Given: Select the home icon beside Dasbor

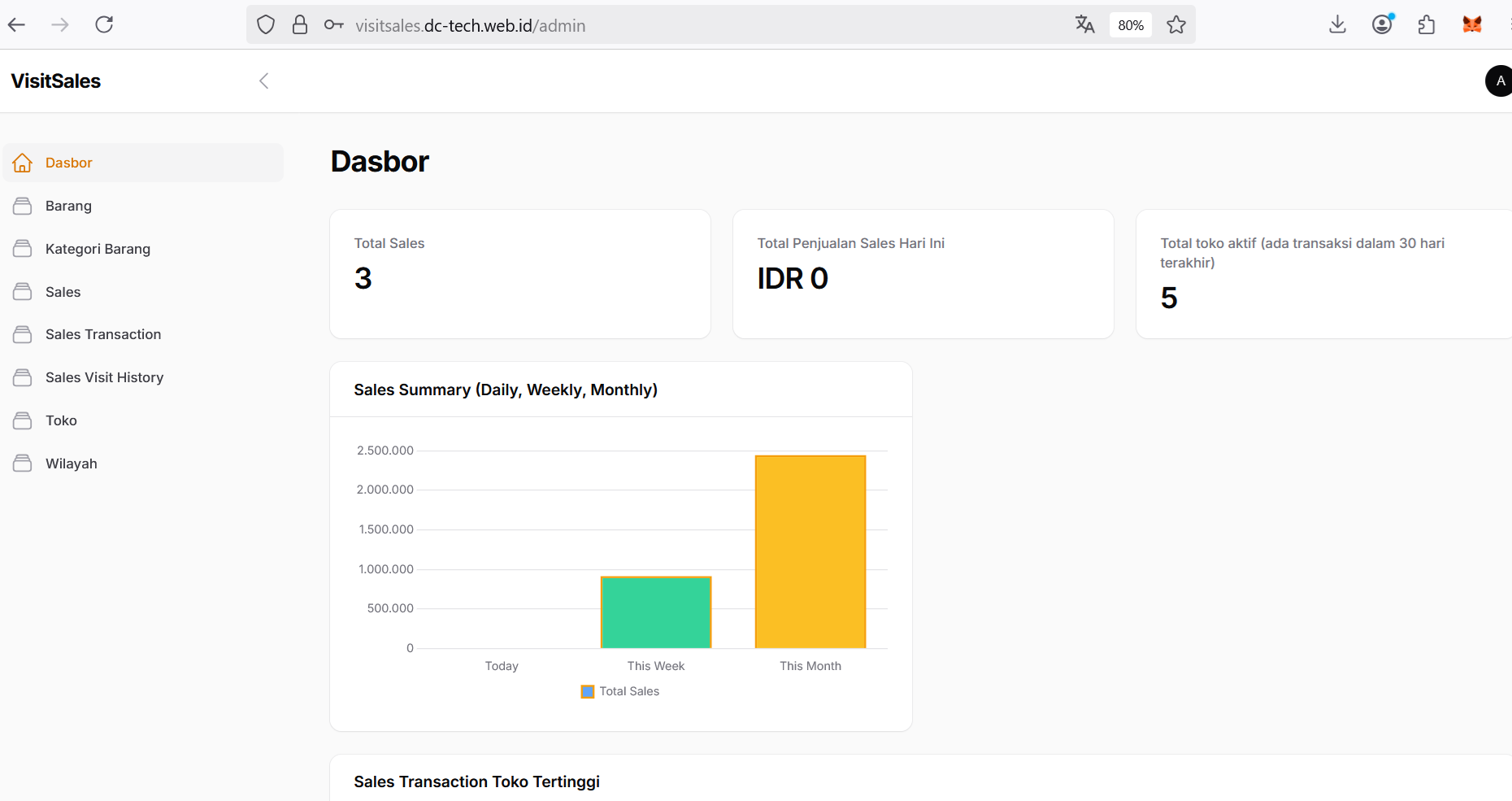Looking at the screenshot, I should (x=22, y=162).
